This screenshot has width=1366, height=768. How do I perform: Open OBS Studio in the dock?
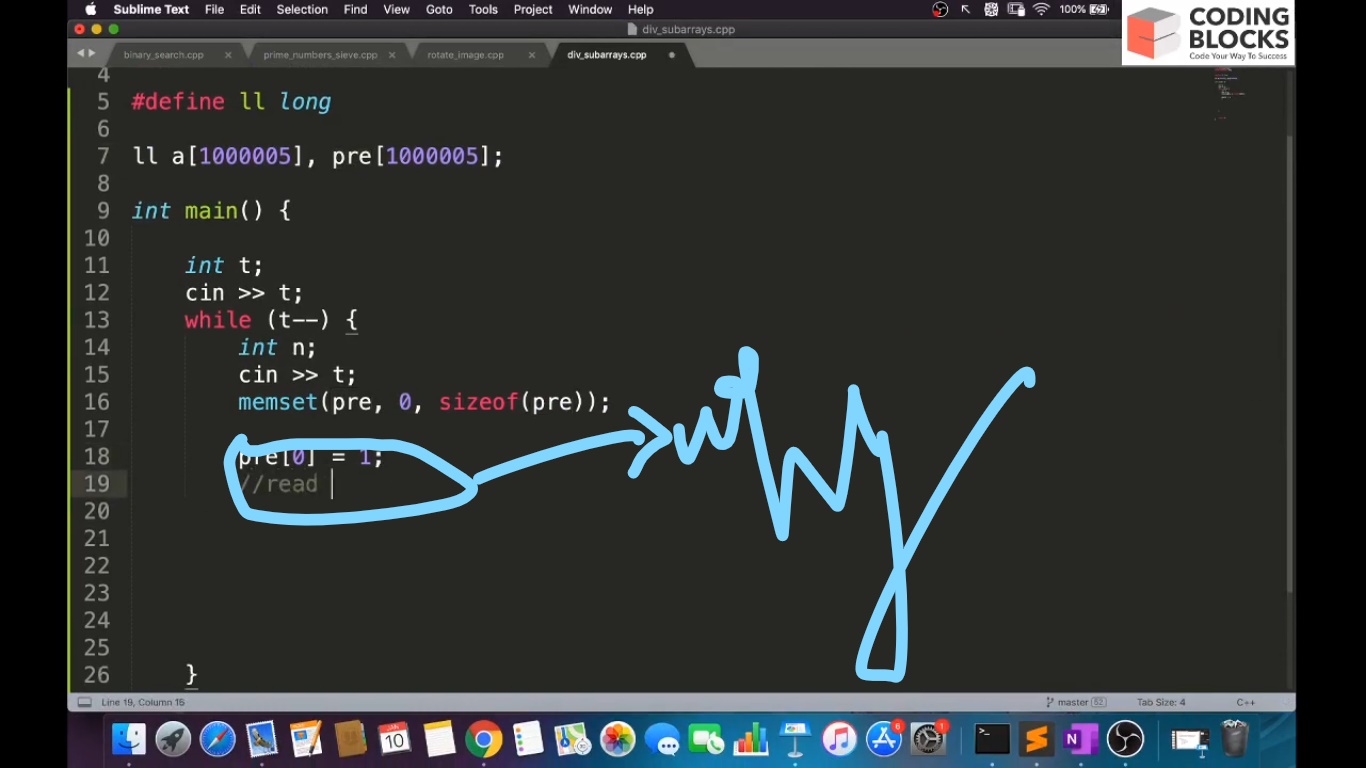(1125, 740)
